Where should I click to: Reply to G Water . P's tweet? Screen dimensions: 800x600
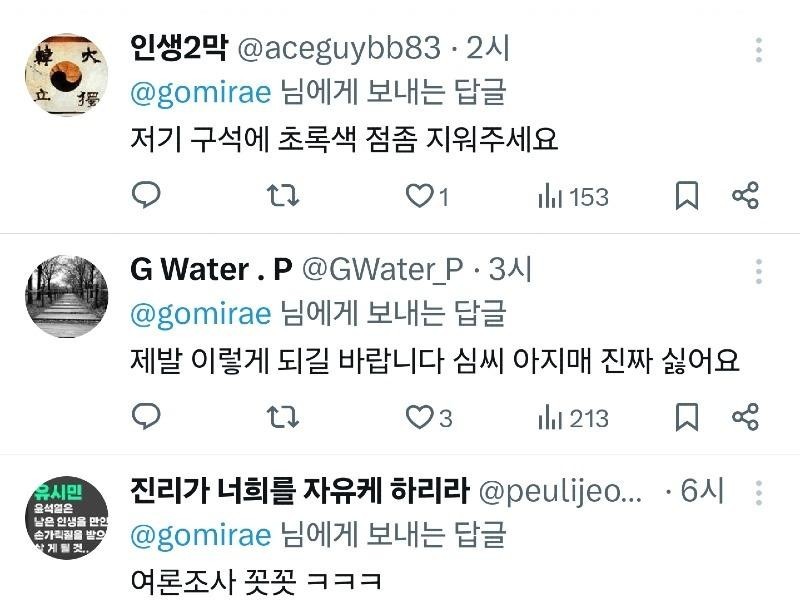point(147,417)
